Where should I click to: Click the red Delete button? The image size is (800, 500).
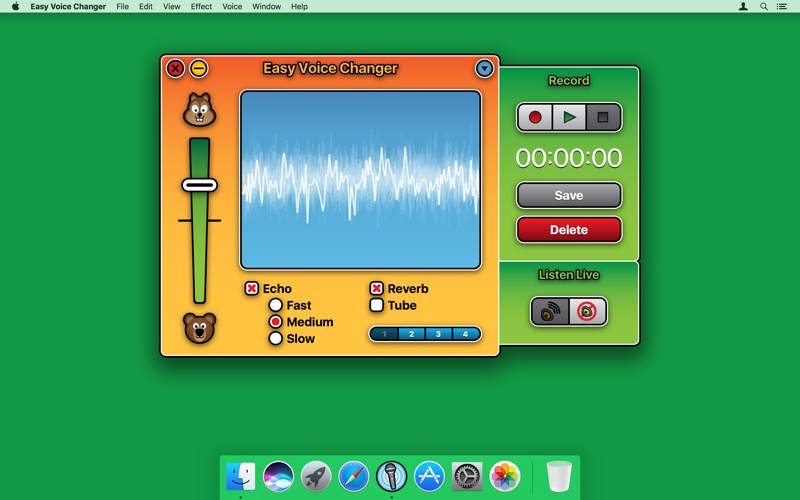pos(569,230)
